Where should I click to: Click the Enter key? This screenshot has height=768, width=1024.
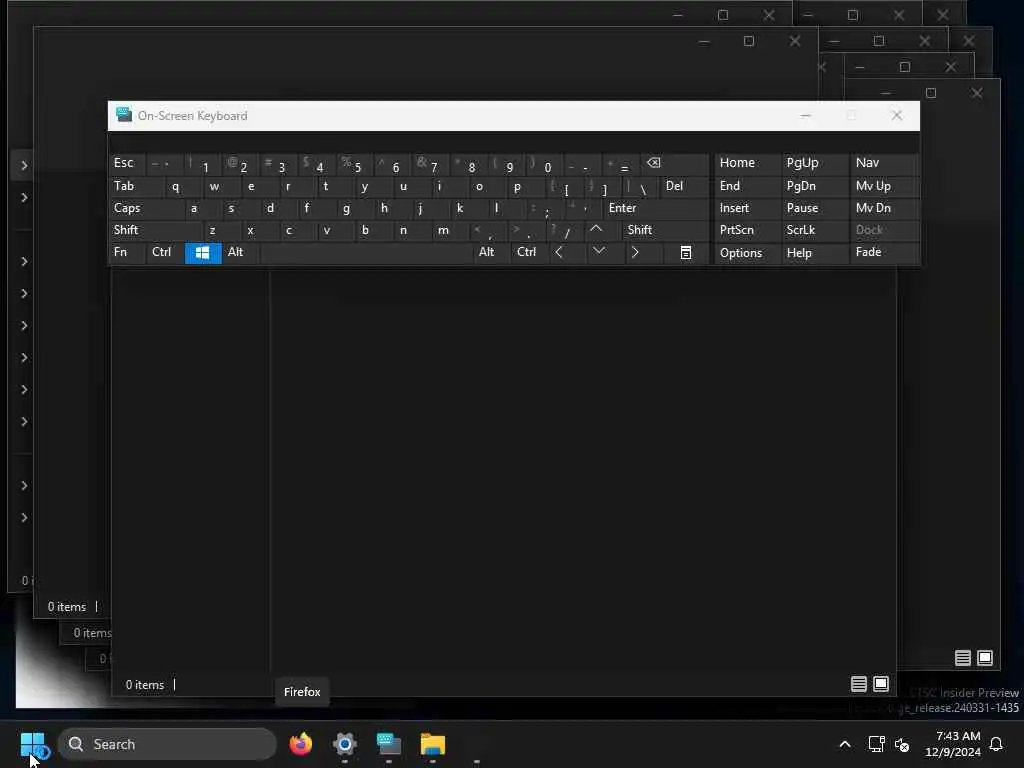(656, 208)
